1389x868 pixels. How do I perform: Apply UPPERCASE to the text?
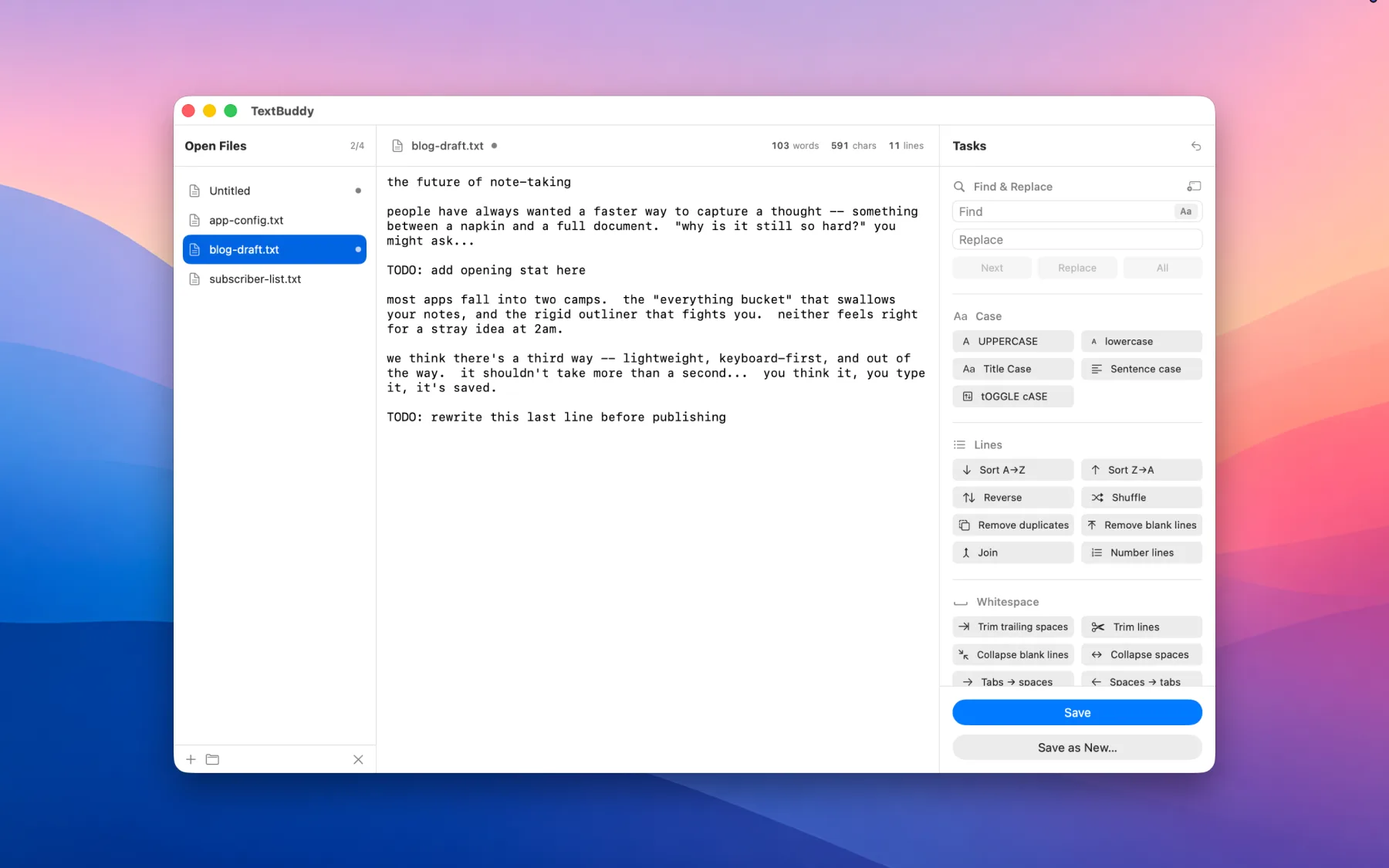[x=1013, y=341]
